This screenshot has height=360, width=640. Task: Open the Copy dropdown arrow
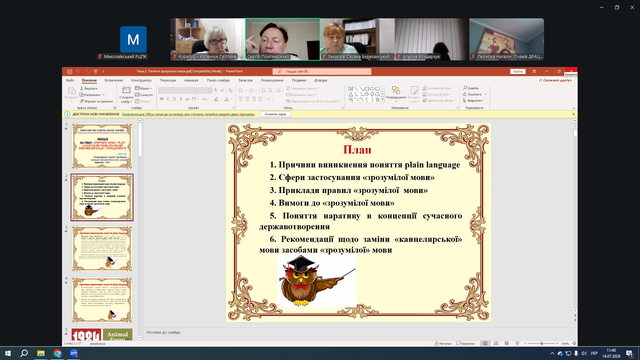pos(104,95)
